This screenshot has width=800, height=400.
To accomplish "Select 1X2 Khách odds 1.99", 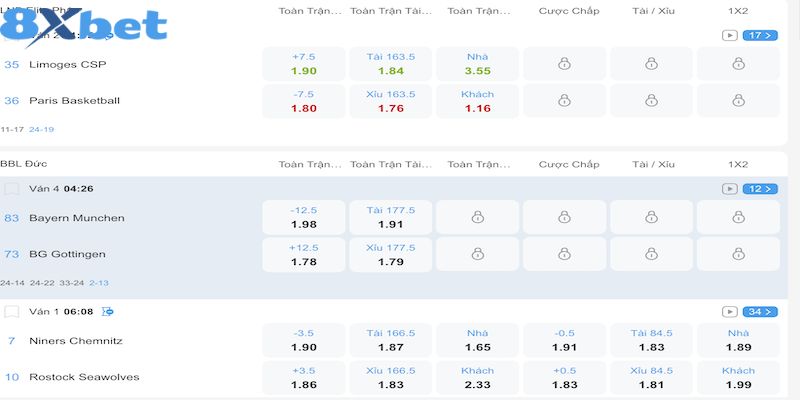I will [x=738, y=378].
